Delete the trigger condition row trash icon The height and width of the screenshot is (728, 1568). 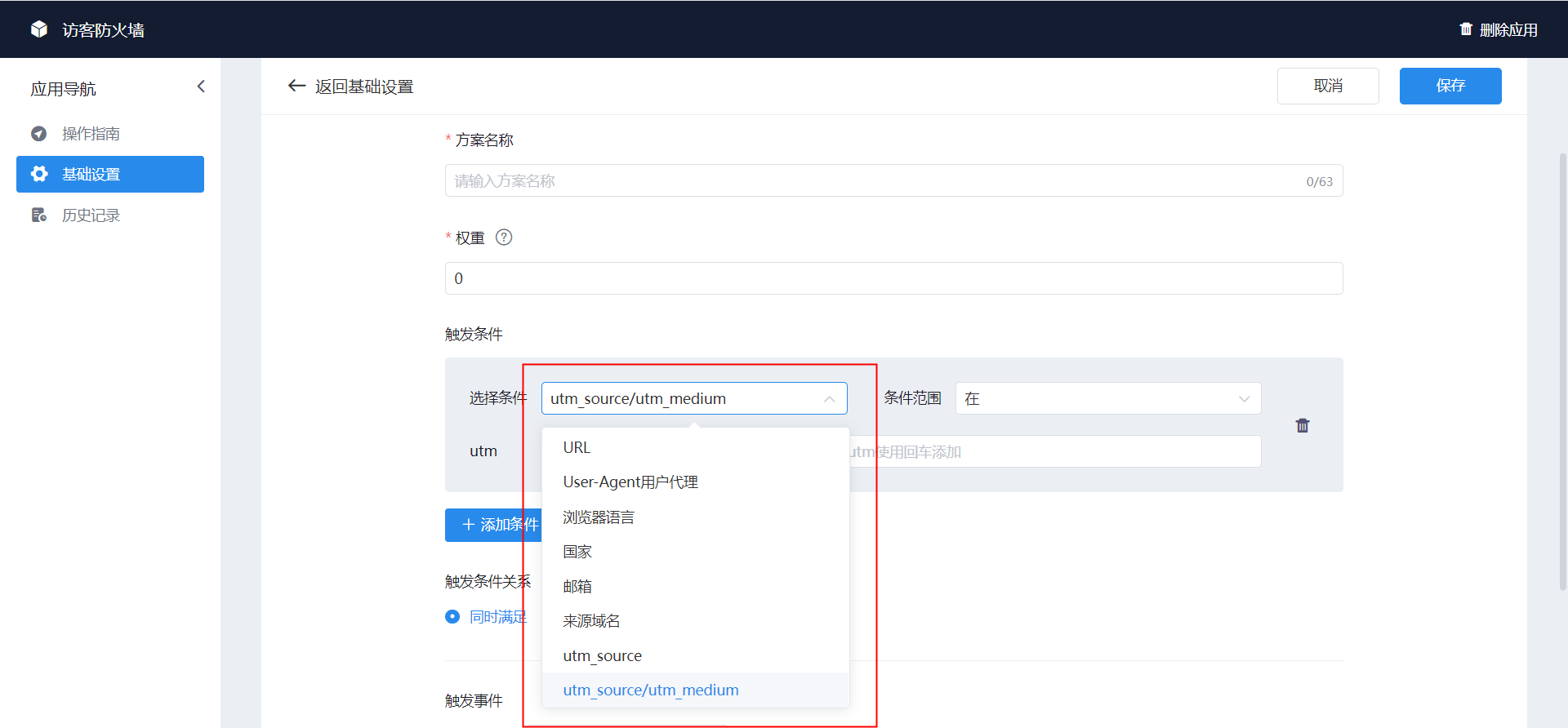tap(1303, 425)
